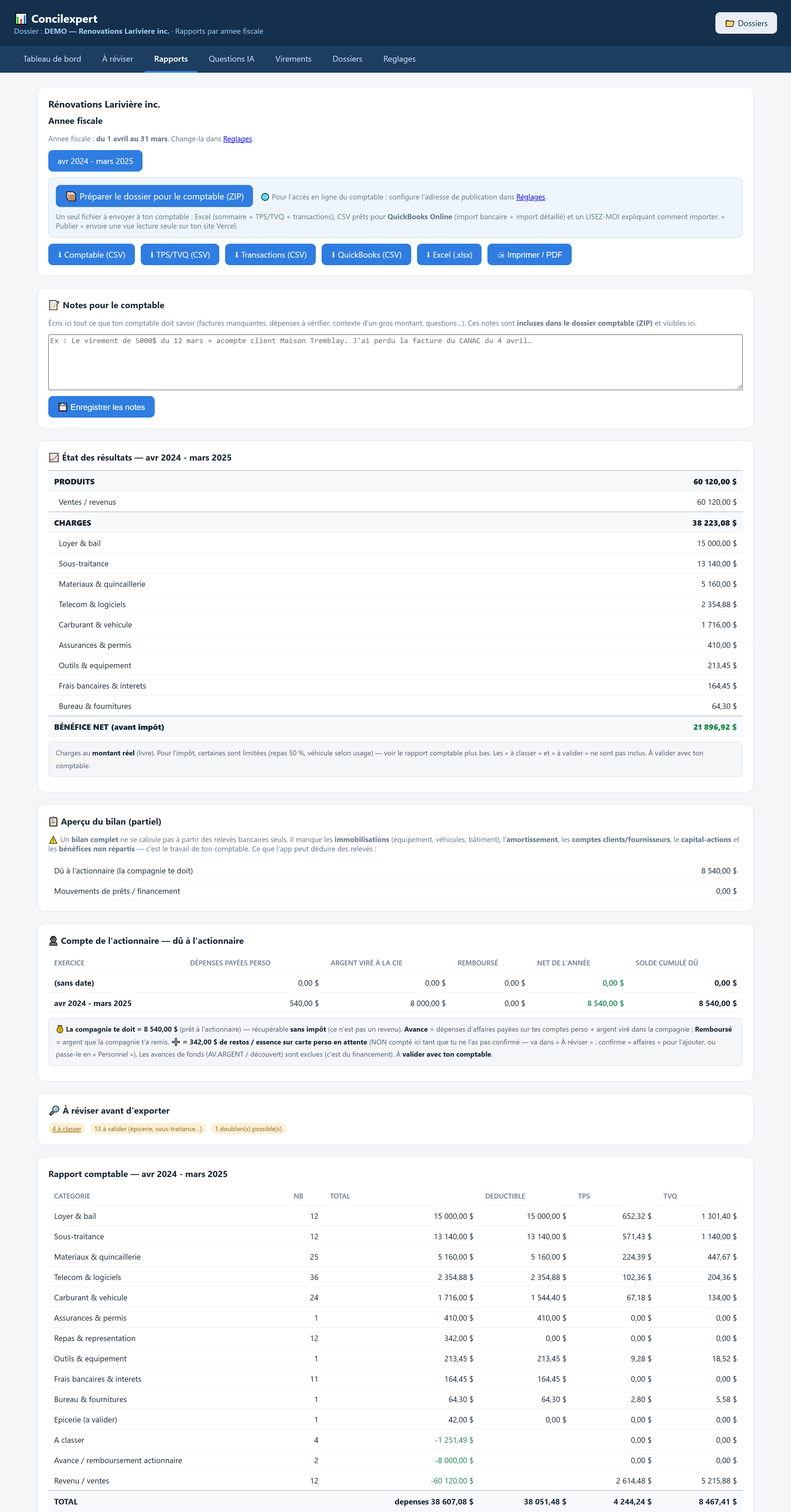
Task: Open the Réglages link for publication address
Action: [531, 197]
